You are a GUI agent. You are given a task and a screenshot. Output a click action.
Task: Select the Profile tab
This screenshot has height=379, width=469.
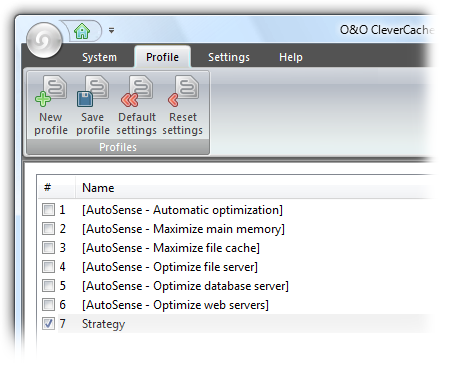pos(162,57)
